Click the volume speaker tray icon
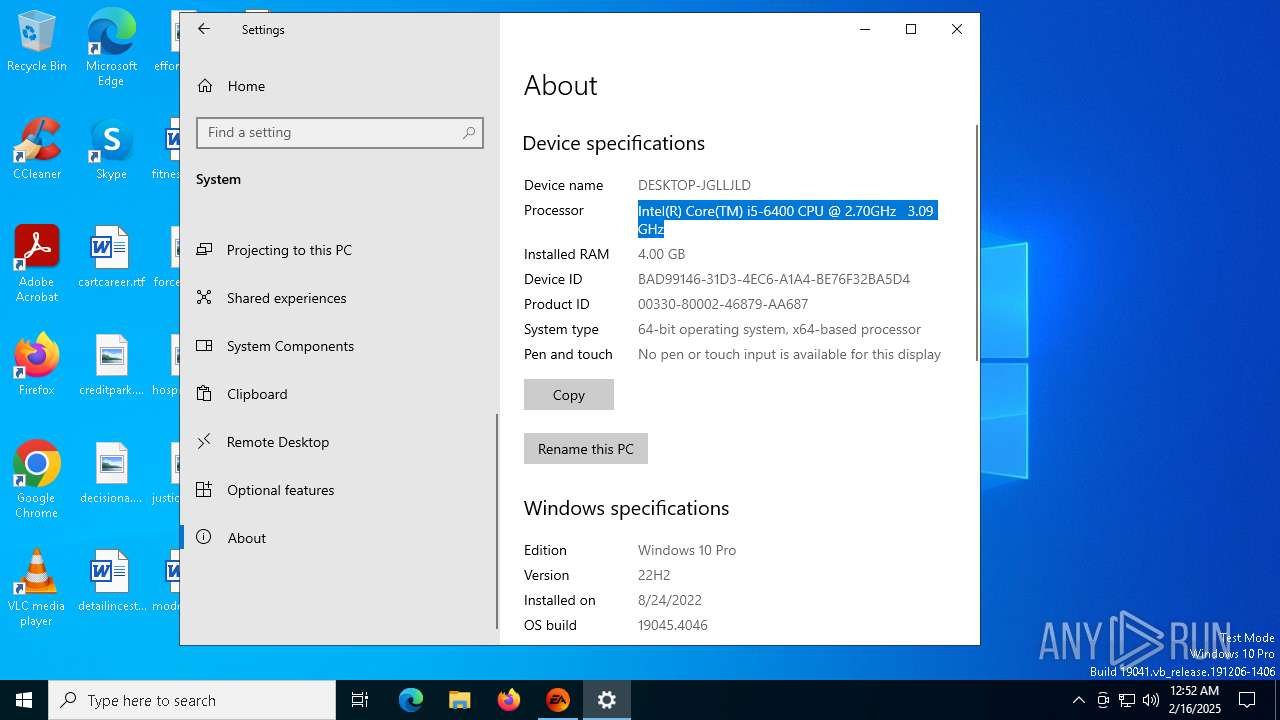This screenshot has width=1280, height=720. [1151, 700]
